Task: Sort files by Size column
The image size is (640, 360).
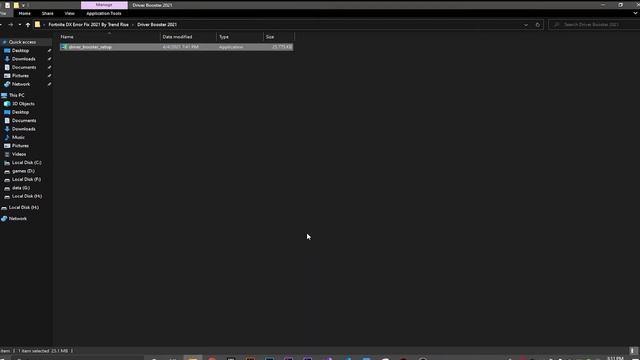Action: tap(278, 37)
